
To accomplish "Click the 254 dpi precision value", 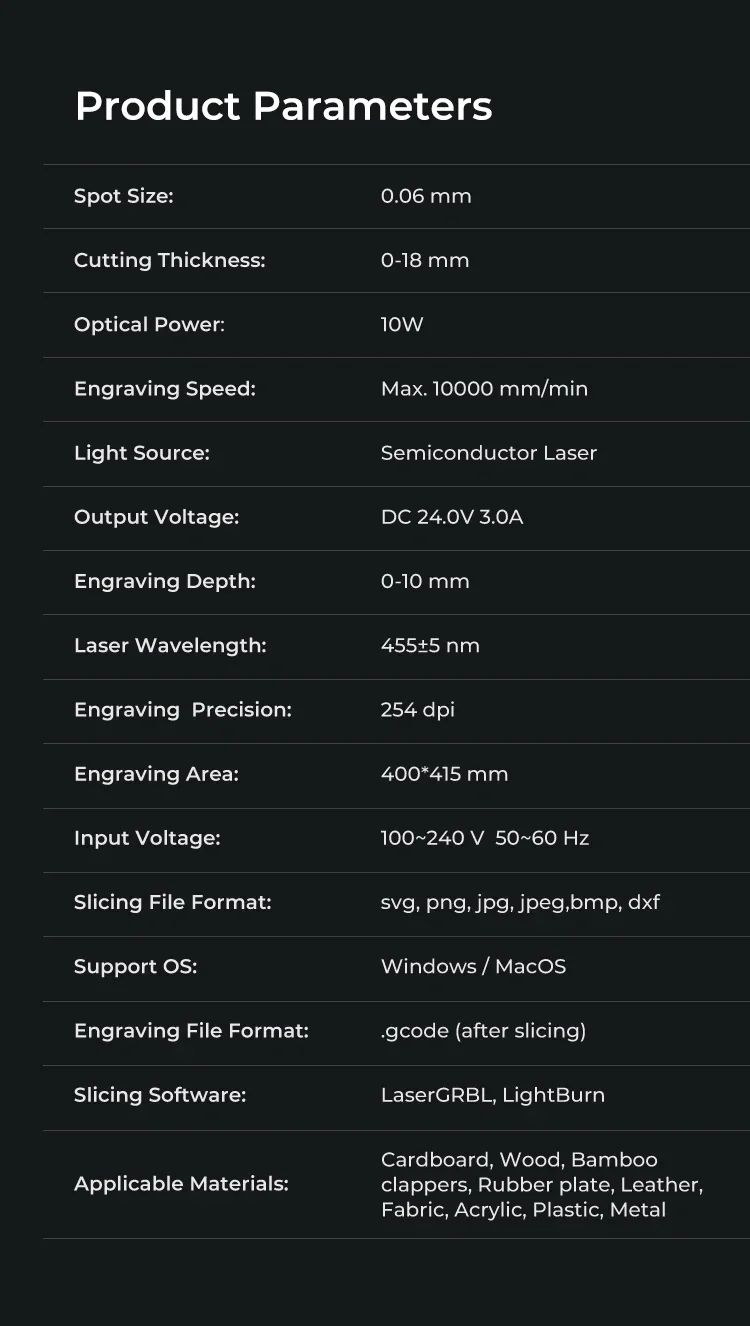I will pos(418,710).
